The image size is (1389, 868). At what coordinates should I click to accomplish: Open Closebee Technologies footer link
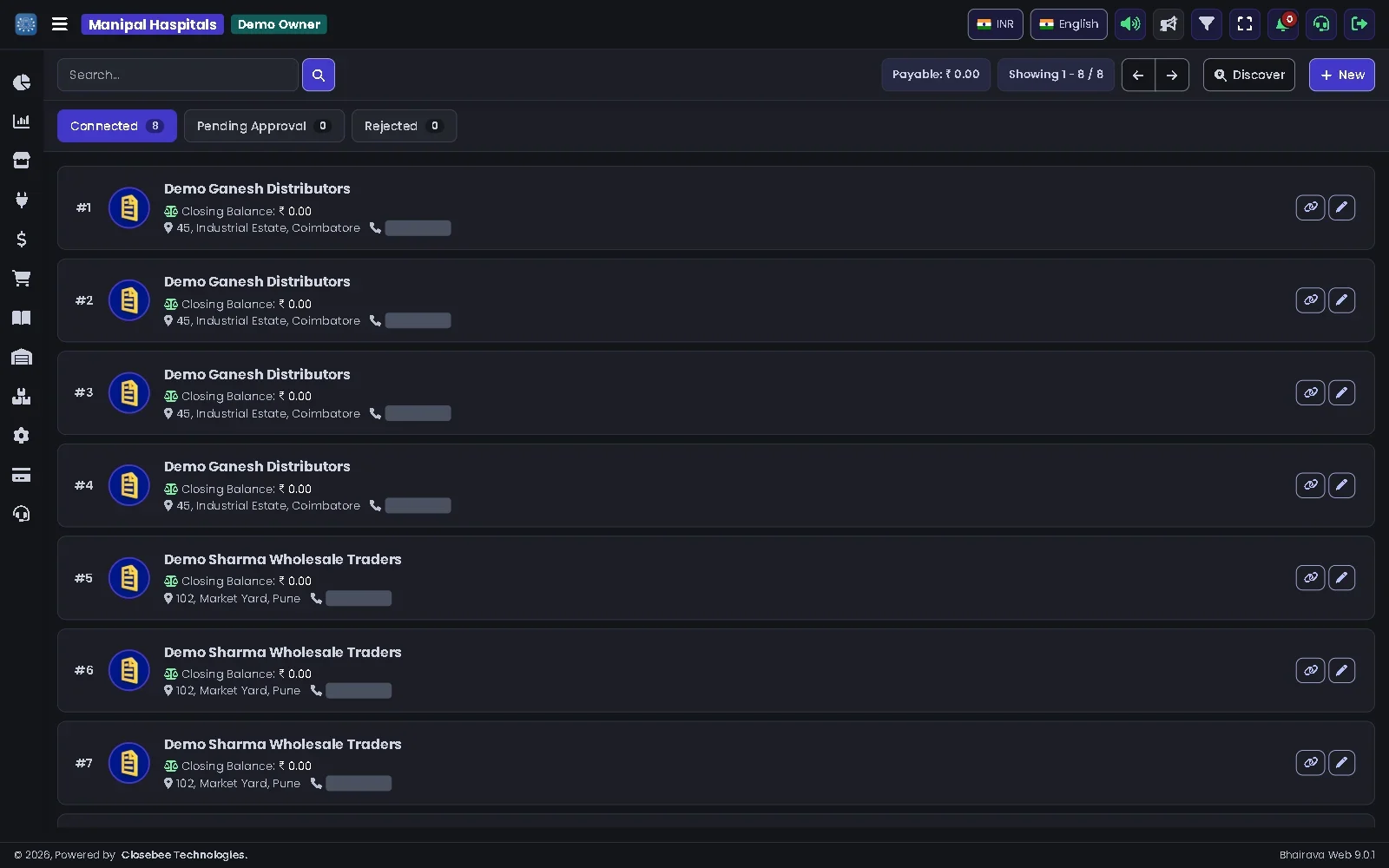tap(184, 855)
